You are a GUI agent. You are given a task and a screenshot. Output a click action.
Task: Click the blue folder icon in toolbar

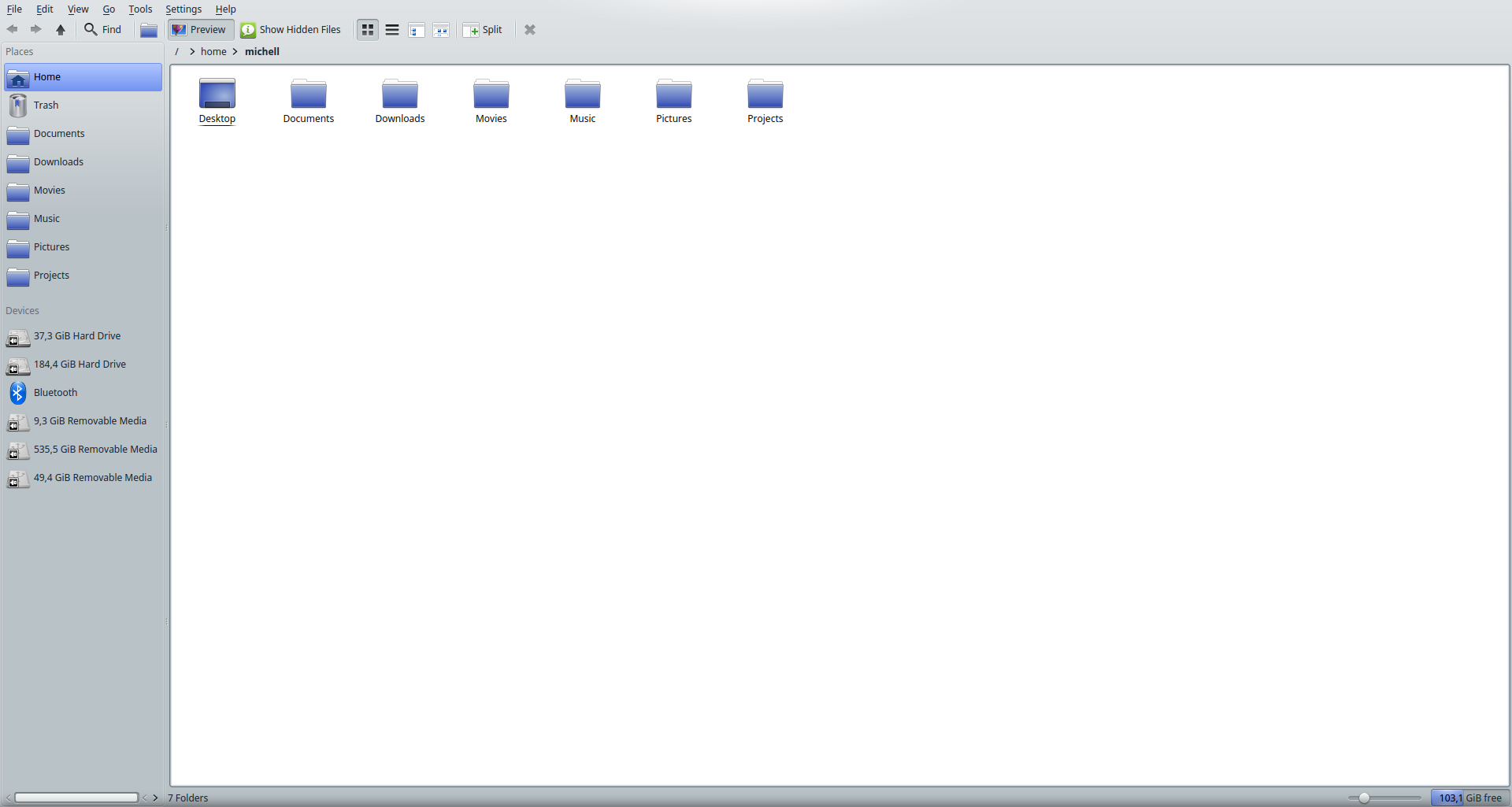[149, 30]
